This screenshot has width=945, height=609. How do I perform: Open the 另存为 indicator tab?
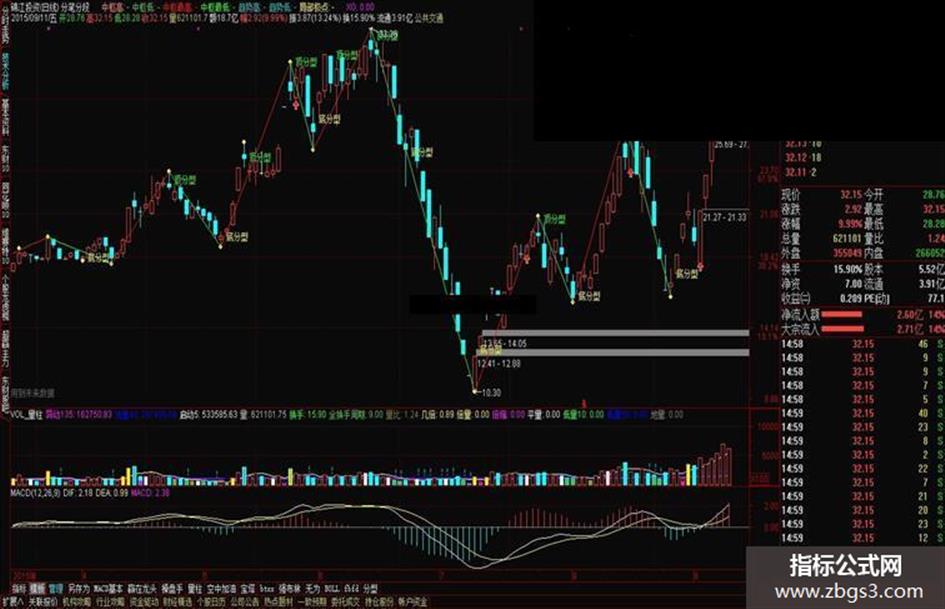(x=78, y=589)
